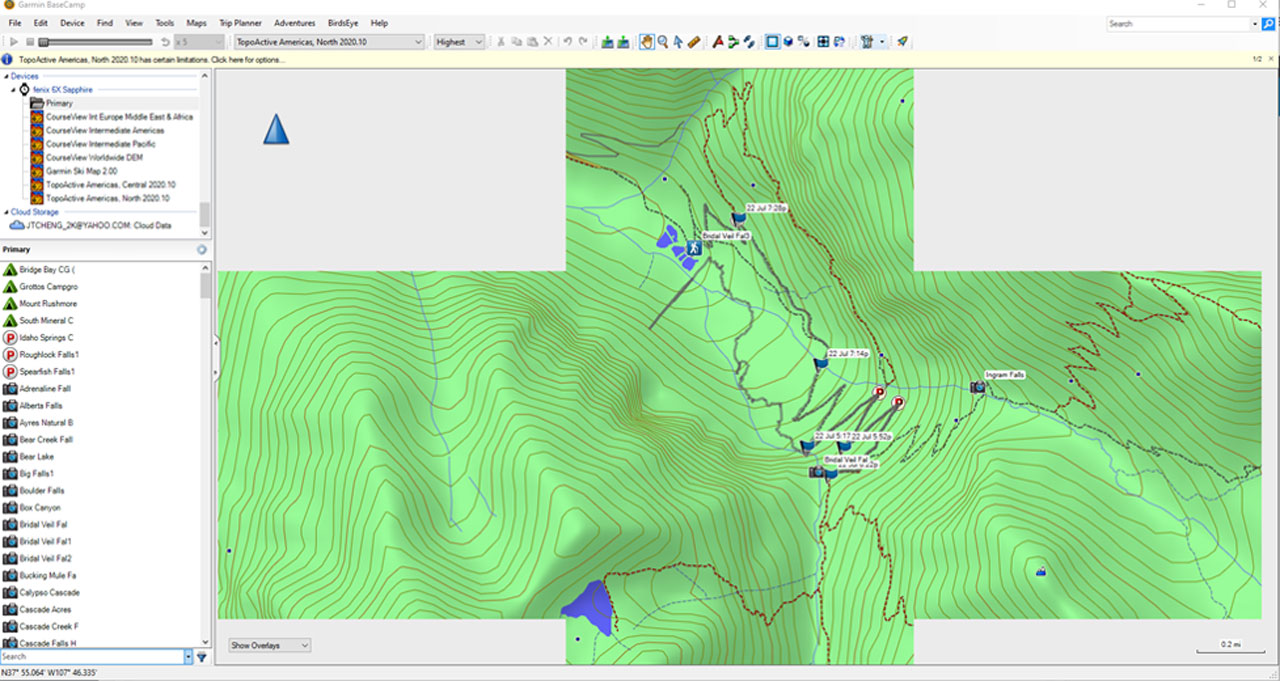Click the blue search magnifier button
Viewport: 1280px width, 681px height.
1269,24
